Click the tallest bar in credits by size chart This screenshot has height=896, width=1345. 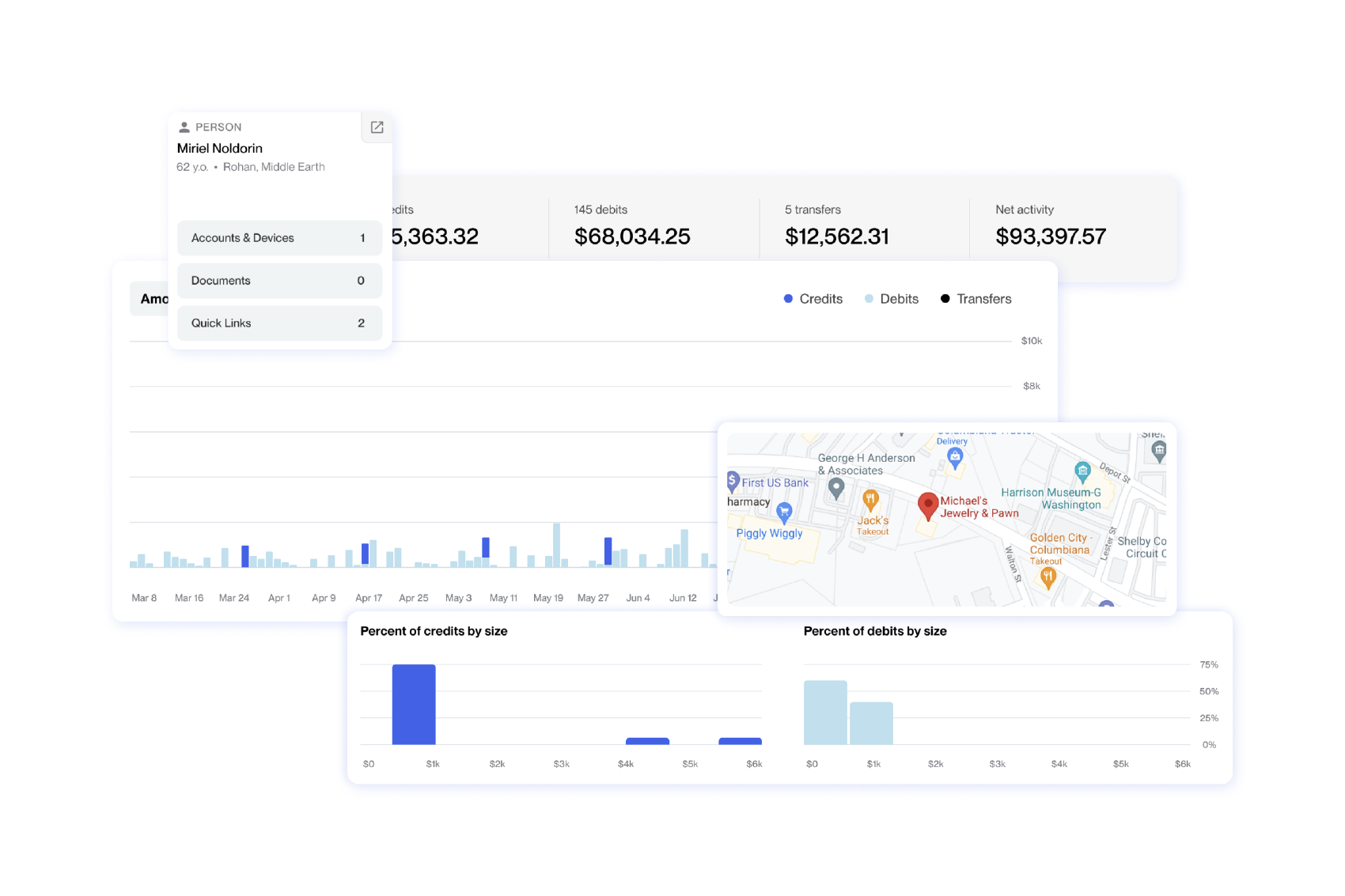pos(414,704)
